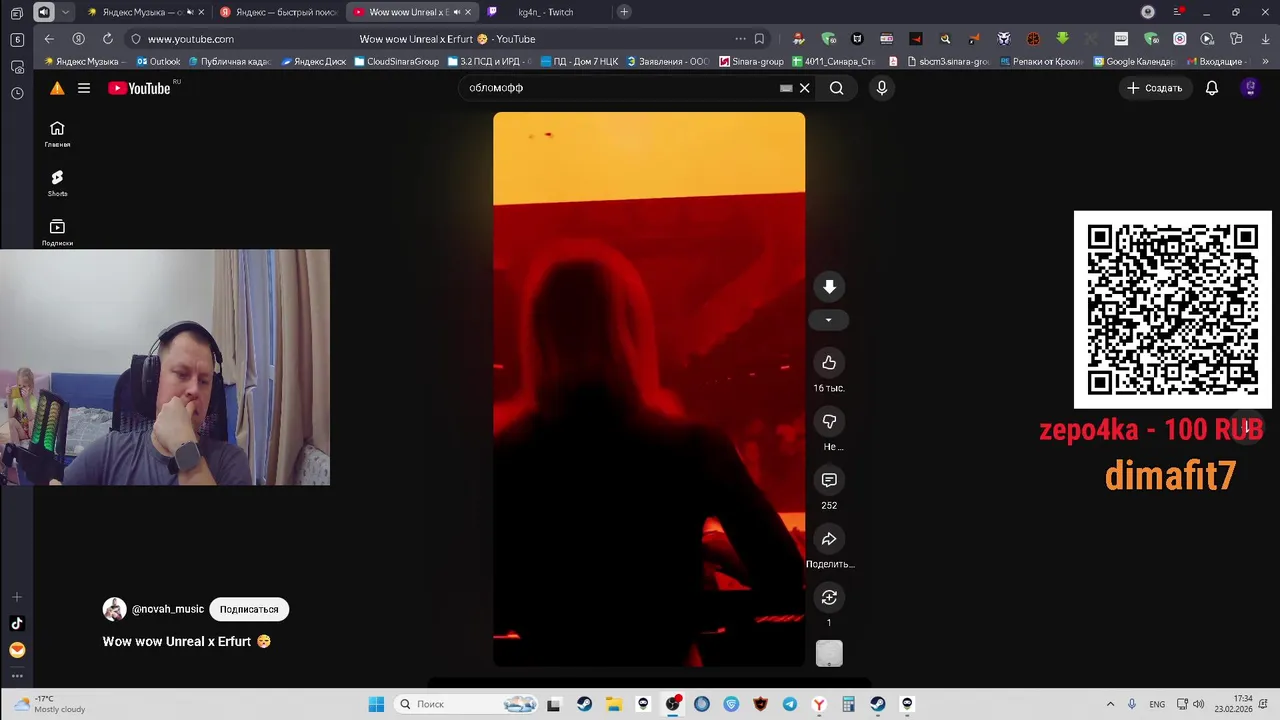This screenshot has height=720, width=1280.
Task: Bookmark this page with the bookmark icon
Action: [x=759, y=39]
